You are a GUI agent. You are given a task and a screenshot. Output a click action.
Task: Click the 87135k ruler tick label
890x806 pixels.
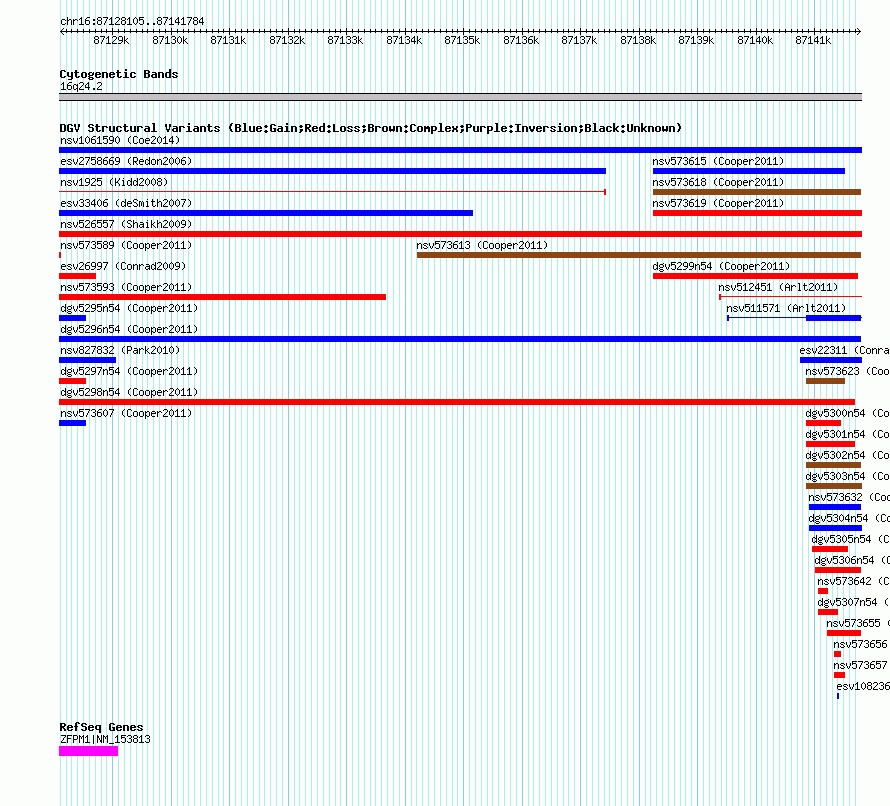[x=462, y=40]
